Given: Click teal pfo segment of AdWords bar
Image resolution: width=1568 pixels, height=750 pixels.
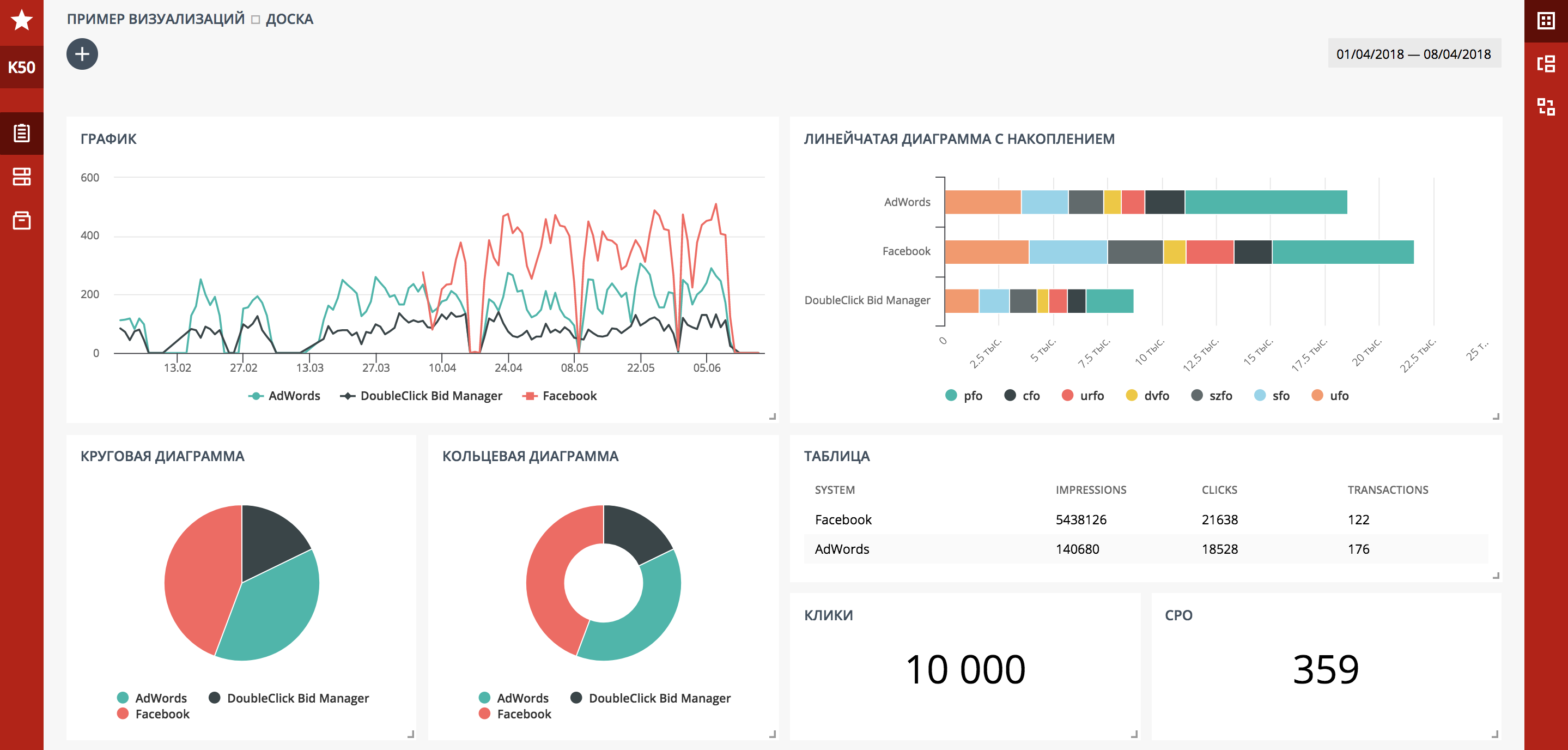Looking at the screenshot, I should [1266, 202].
